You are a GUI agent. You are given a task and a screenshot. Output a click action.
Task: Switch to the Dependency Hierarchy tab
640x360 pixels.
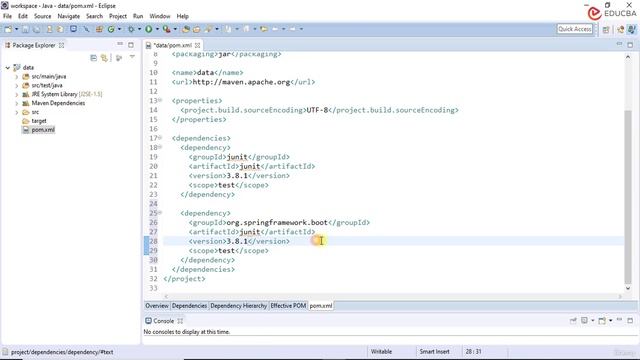[239, 306]
